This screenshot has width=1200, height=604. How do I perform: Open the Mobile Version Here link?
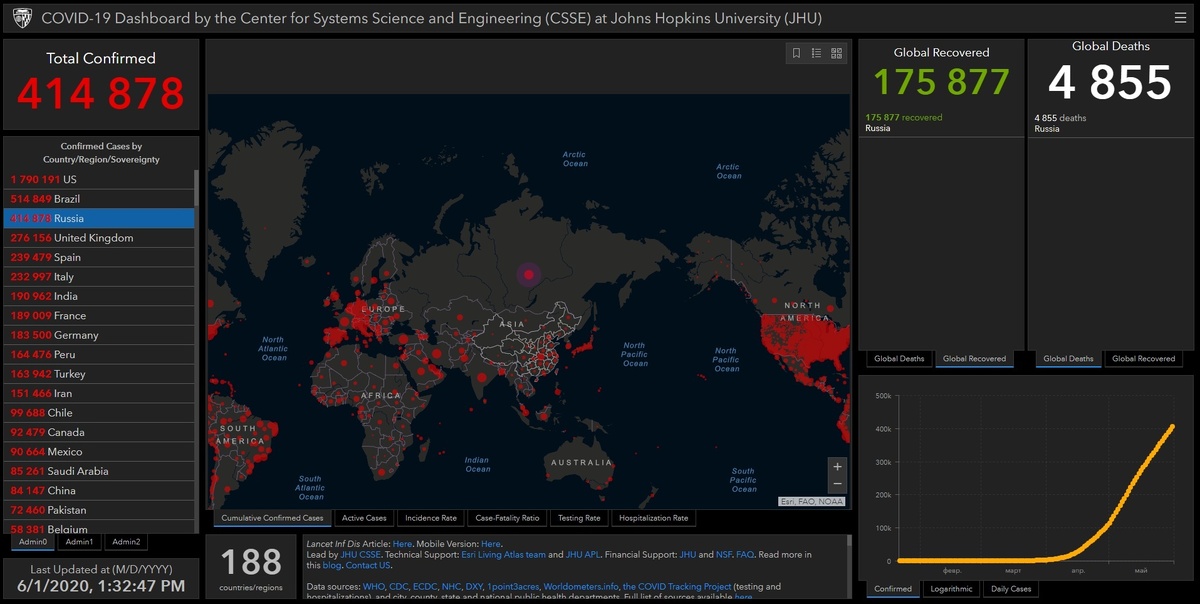click(x=491, y=544)
